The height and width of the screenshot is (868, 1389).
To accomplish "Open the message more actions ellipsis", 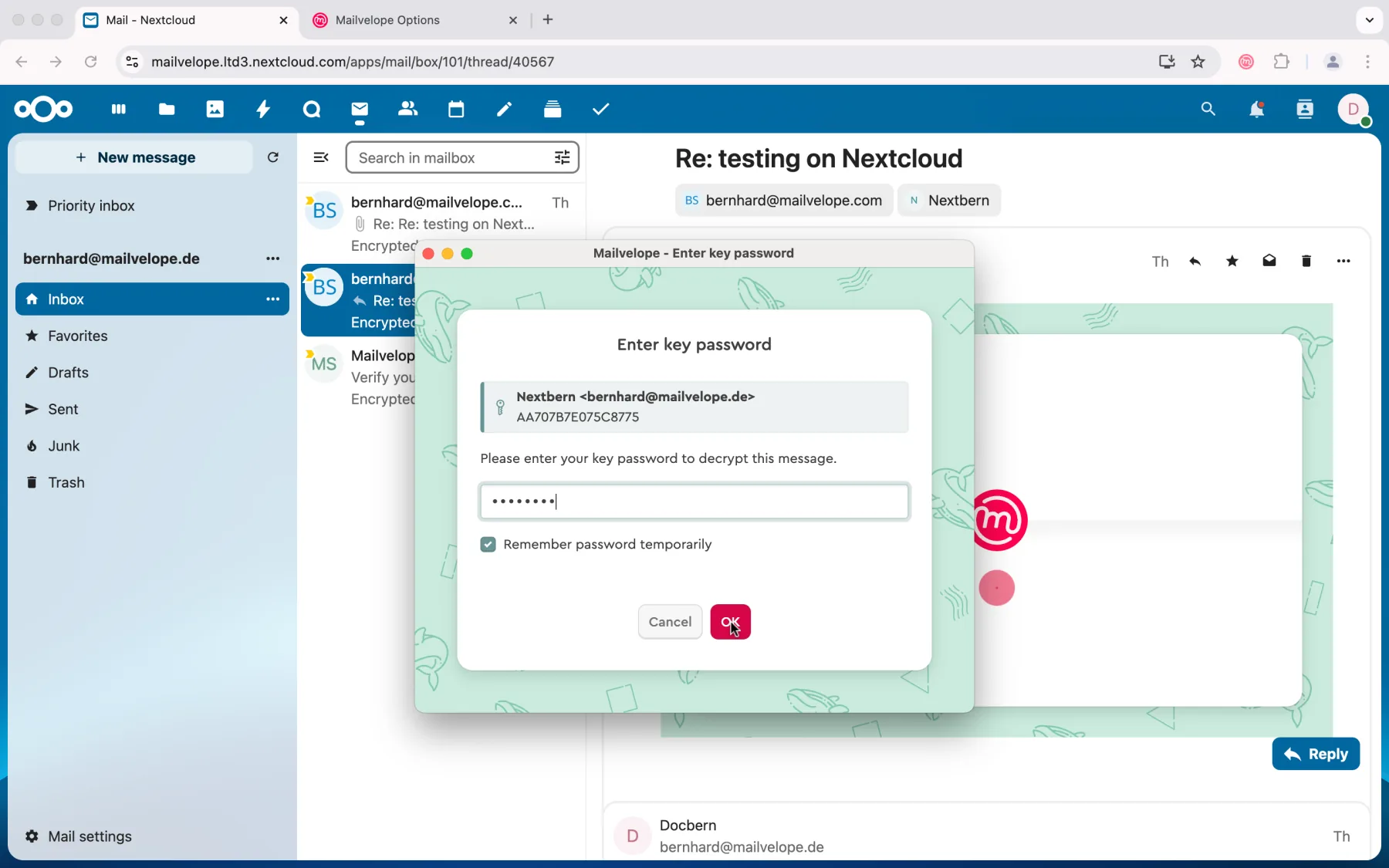I will point(1343,262).
